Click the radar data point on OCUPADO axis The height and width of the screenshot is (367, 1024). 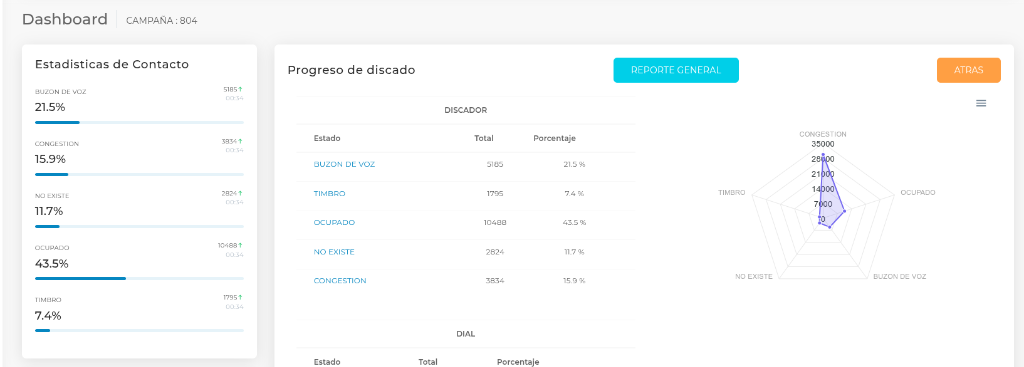pos(844,211)
